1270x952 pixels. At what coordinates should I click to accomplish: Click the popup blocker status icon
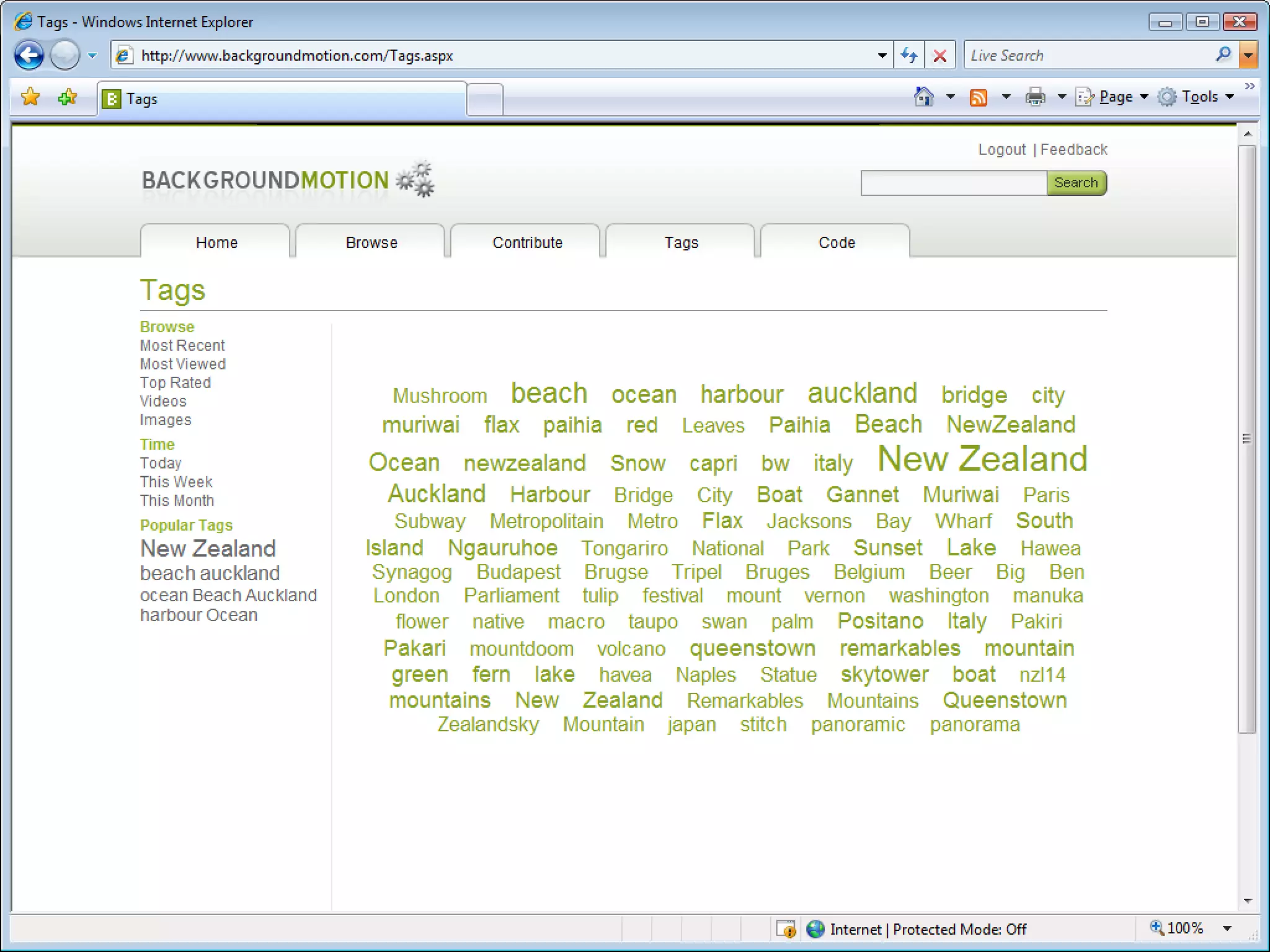tap(786, 929)
